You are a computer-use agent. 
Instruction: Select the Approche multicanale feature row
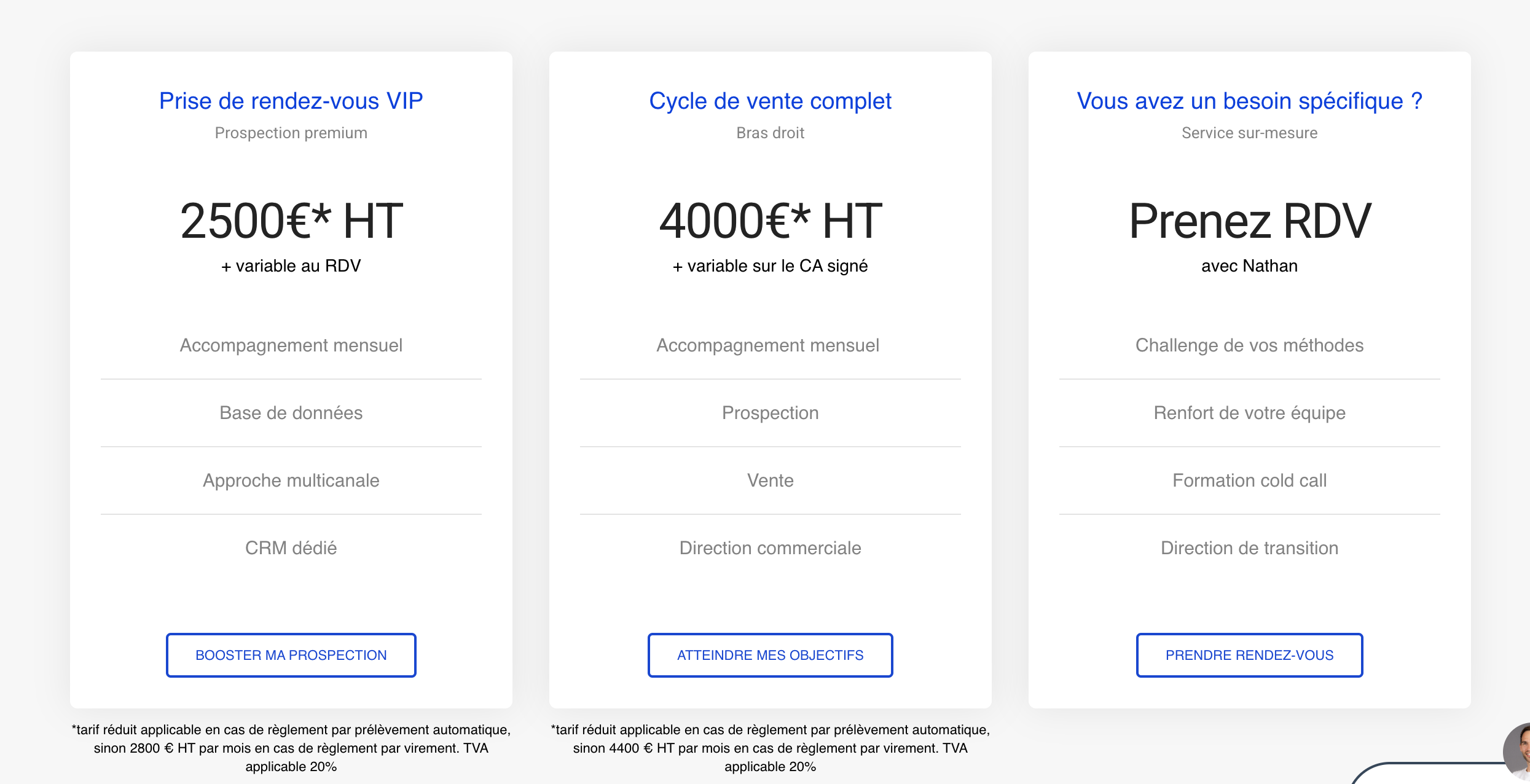(x=291, y=480)
